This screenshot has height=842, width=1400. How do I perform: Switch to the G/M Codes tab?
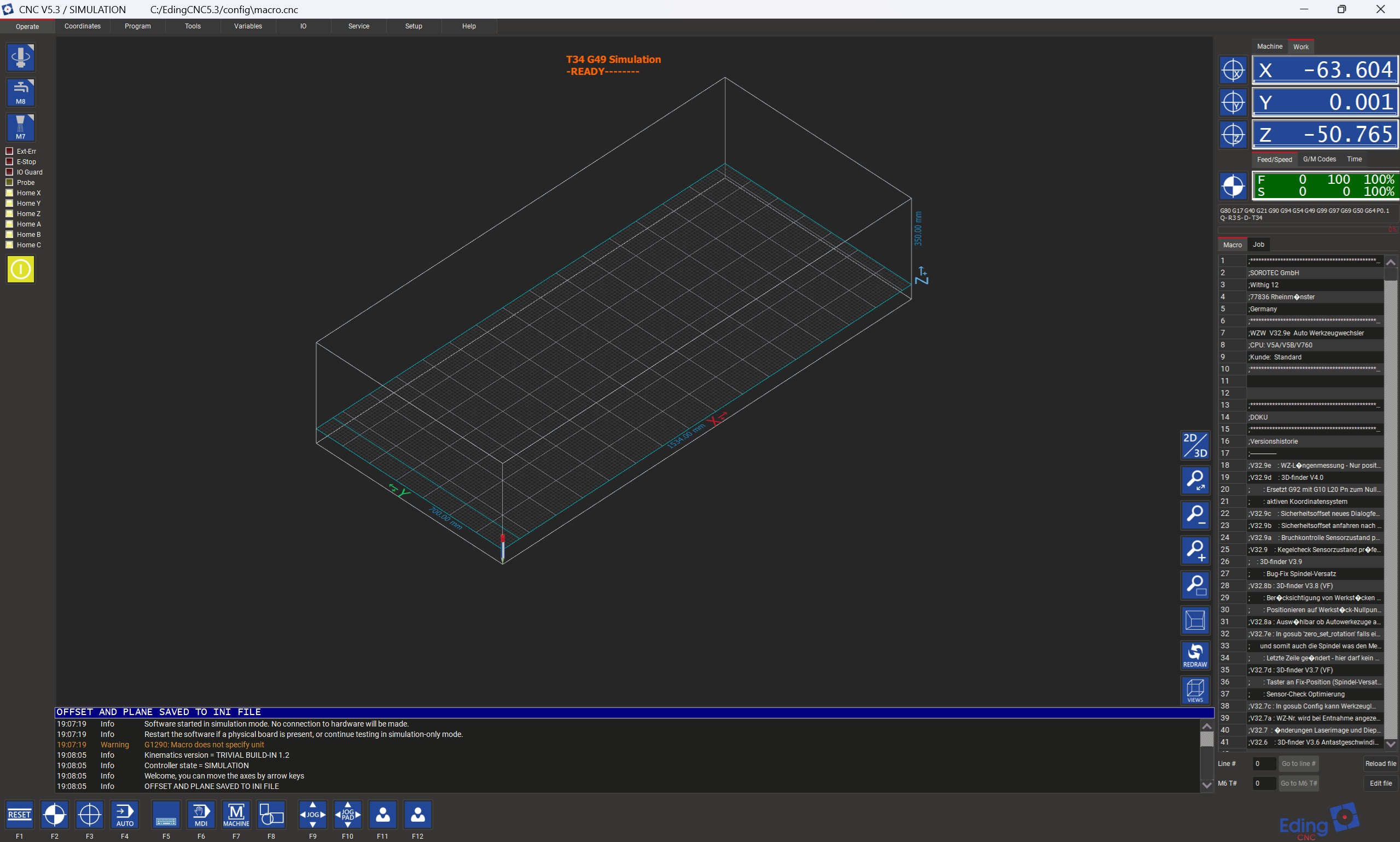point(1319,159)
